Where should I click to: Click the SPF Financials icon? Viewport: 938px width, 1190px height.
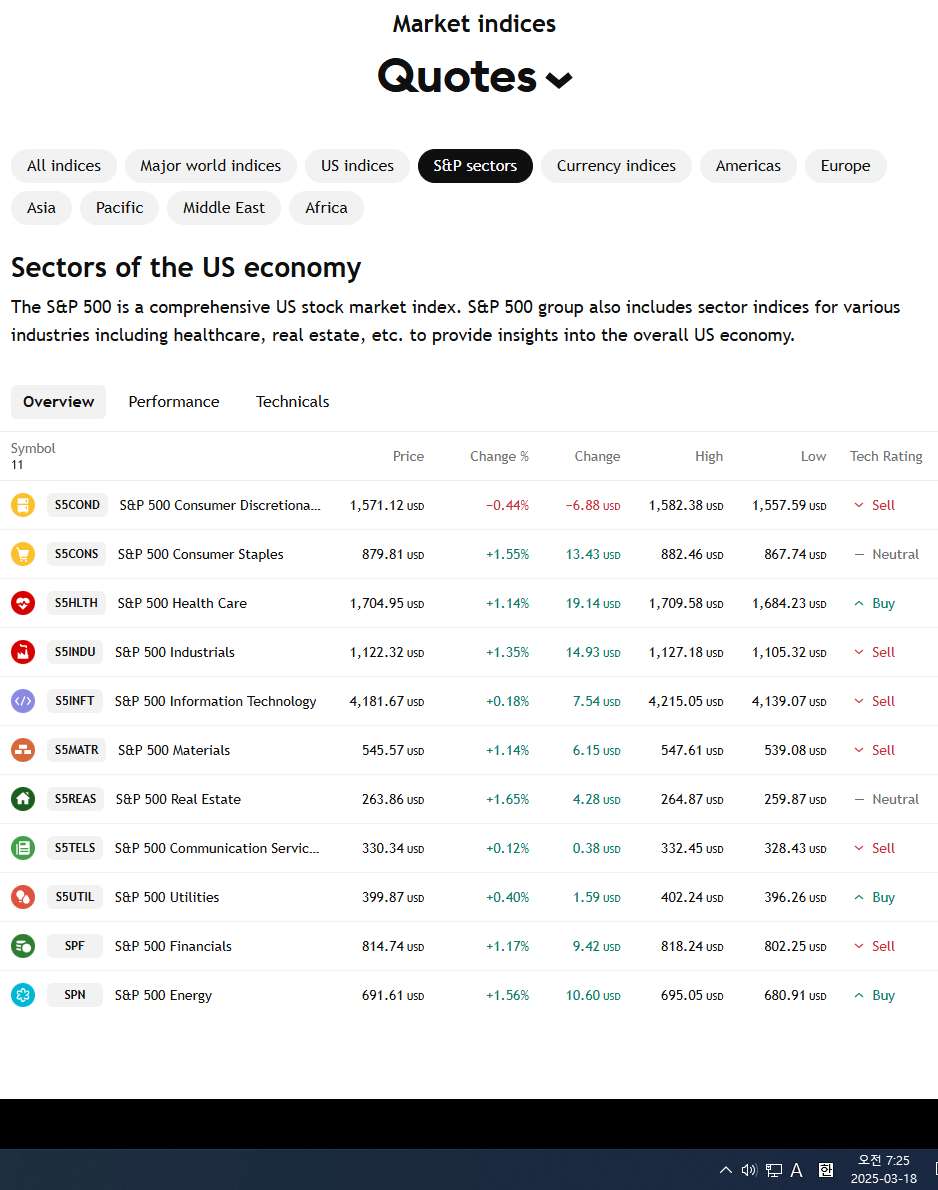(23, 946)
